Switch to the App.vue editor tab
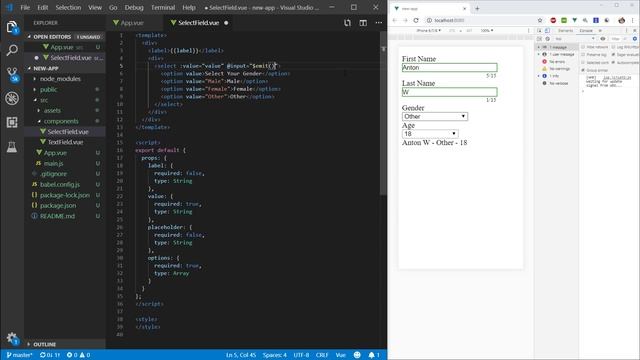 coord(132,23)
